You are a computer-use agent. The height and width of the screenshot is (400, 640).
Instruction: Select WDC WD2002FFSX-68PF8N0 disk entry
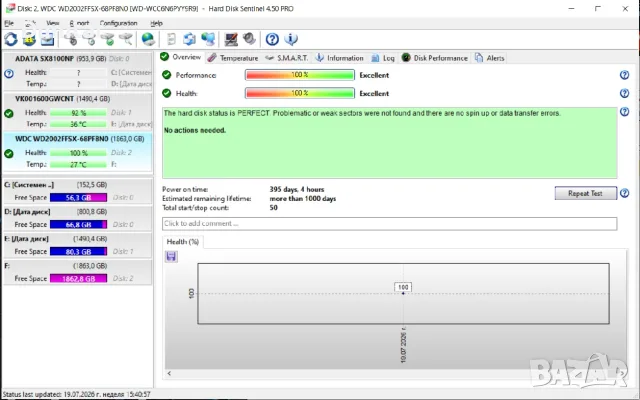coord(78,151)
